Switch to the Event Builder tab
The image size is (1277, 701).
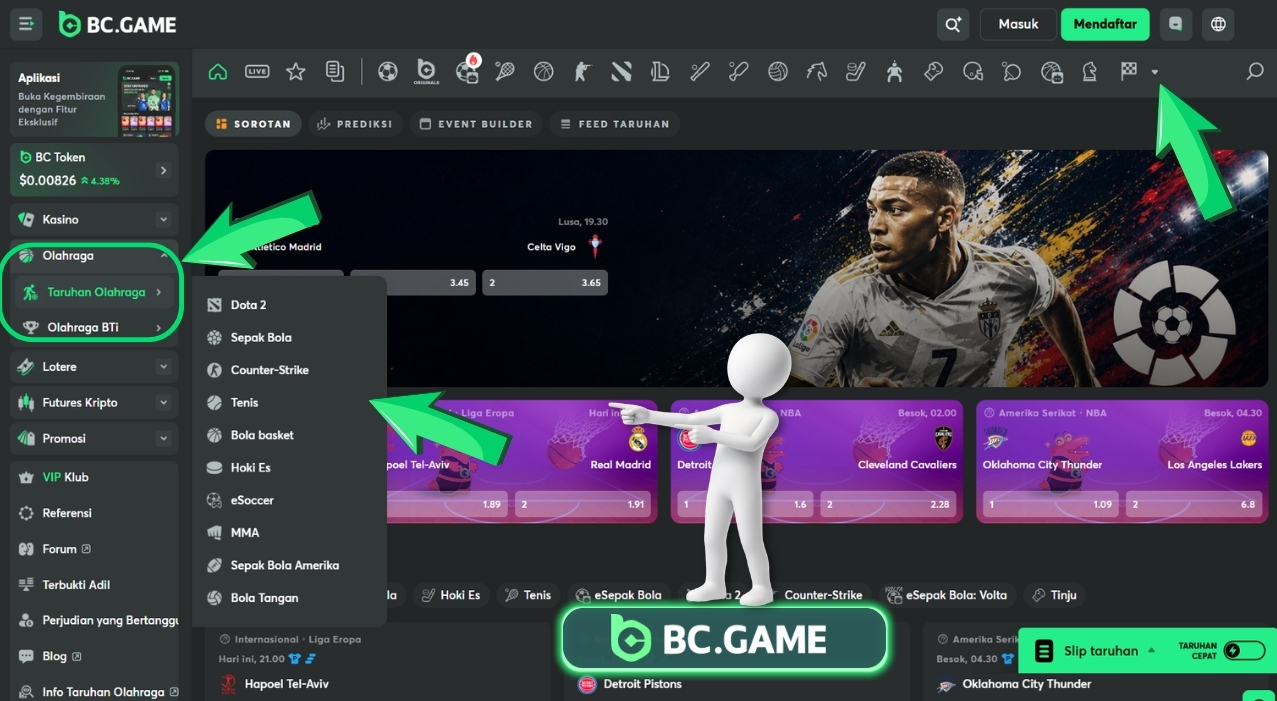click(476, 124)
